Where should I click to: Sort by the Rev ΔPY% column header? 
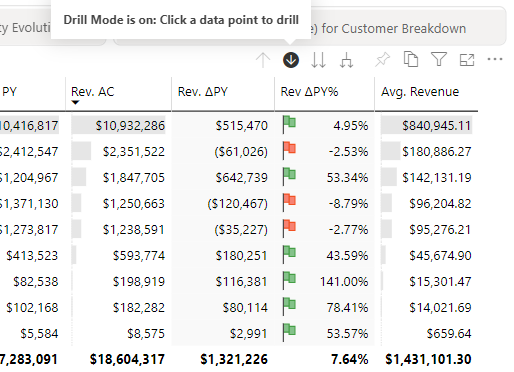[x=309, y=92]
